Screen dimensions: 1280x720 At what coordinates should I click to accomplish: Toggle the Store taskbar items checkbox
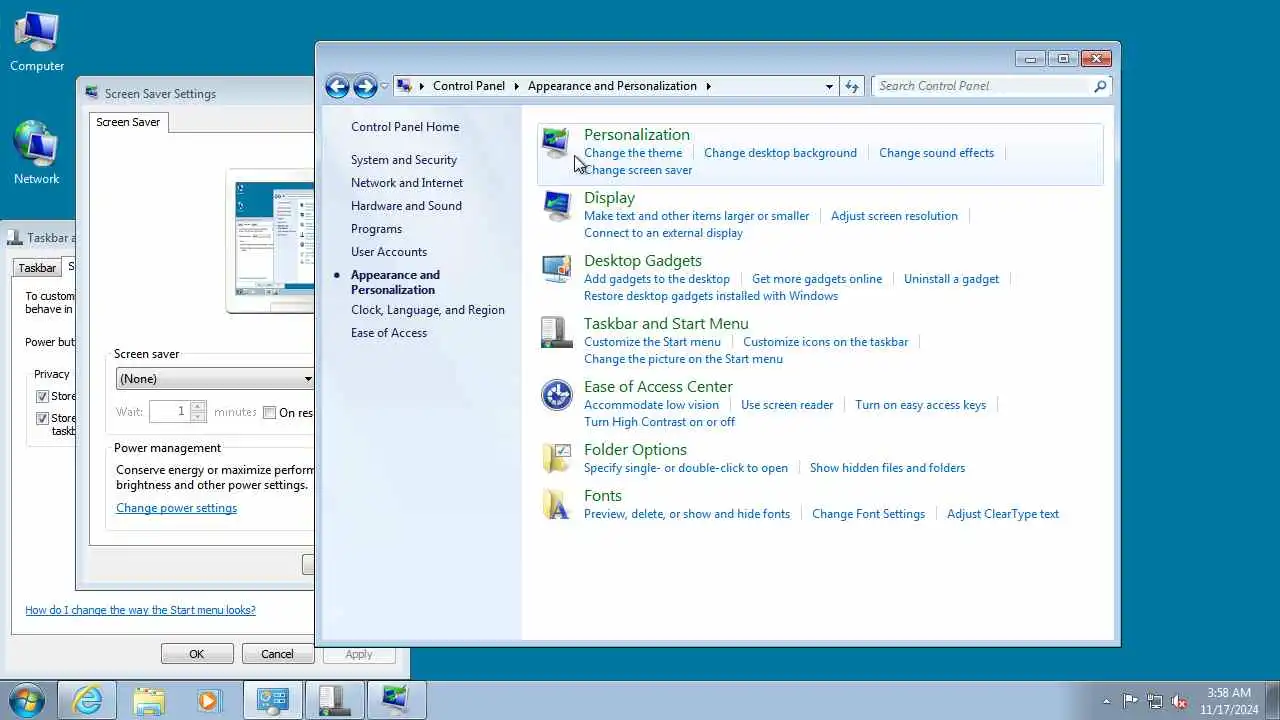[42, 418]
